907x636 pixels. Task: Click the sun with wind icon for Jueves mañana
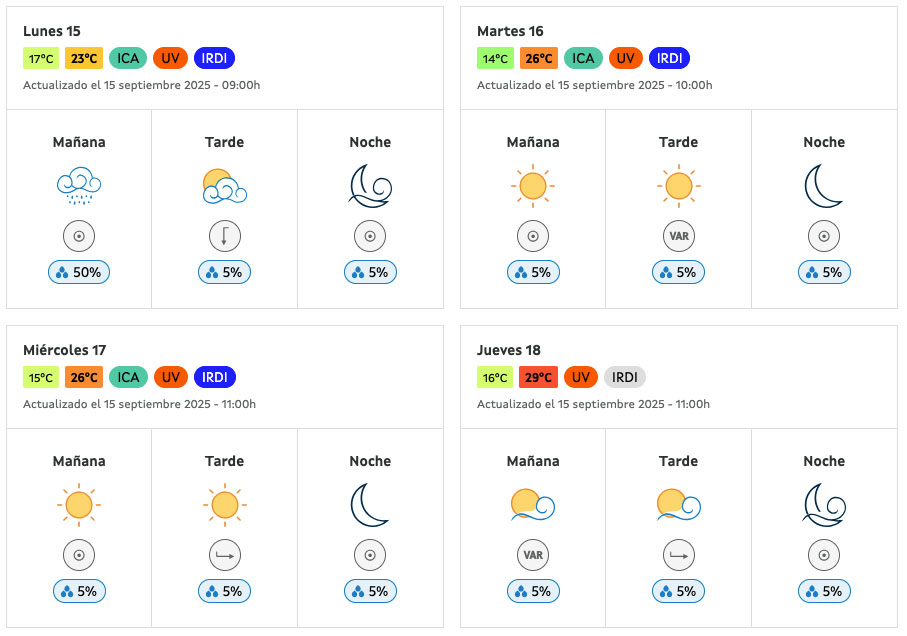(x=533, y=505)
